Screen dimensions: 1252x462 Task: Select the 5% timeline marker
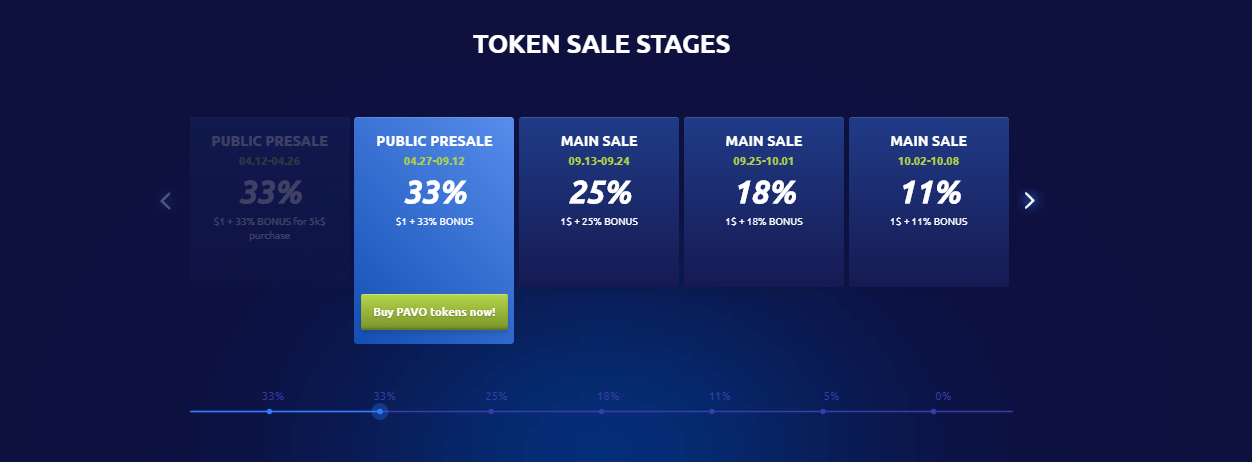tap(823, 411)
